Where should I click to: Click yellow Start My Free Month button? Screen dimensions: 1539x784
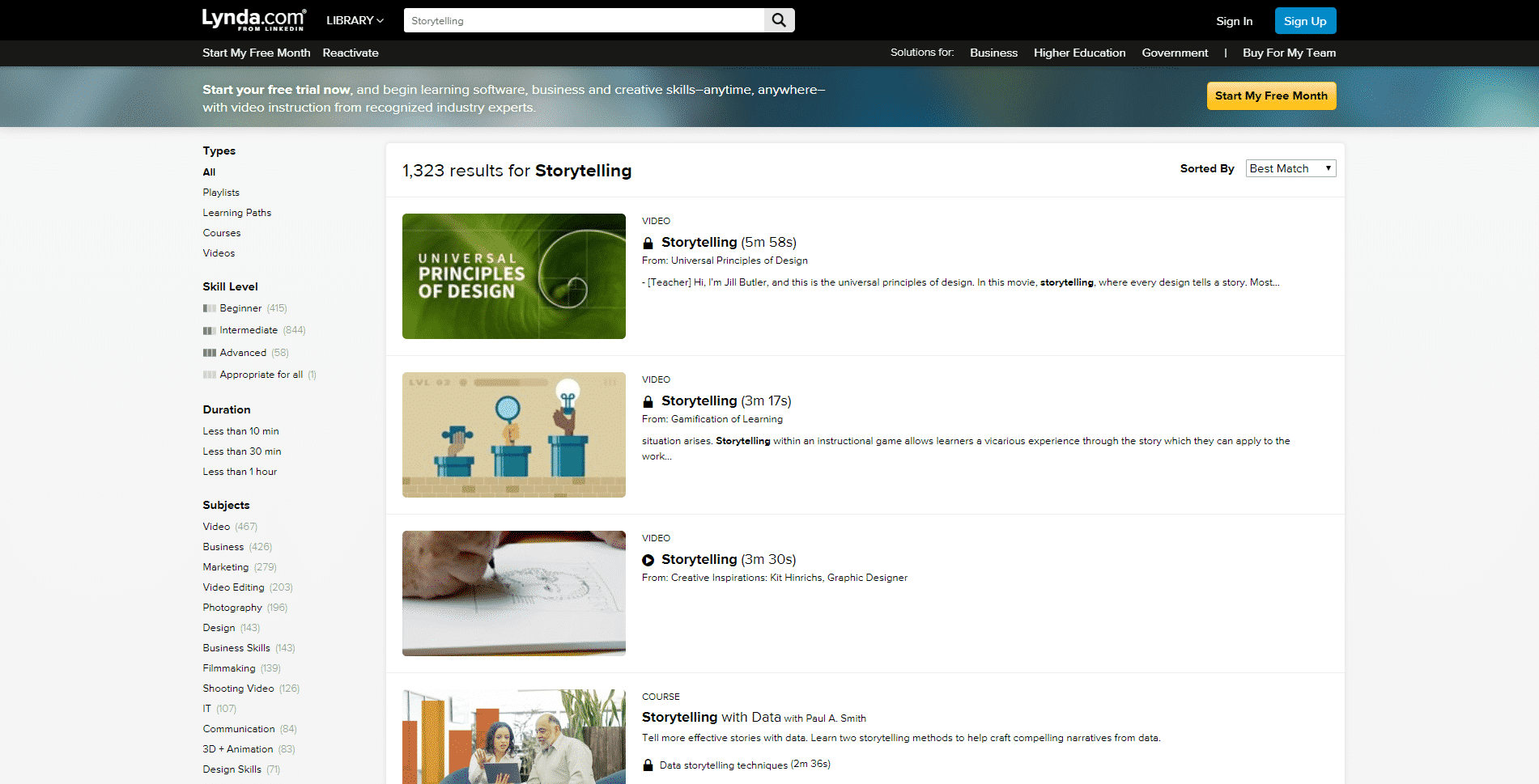pos(1271,95)
